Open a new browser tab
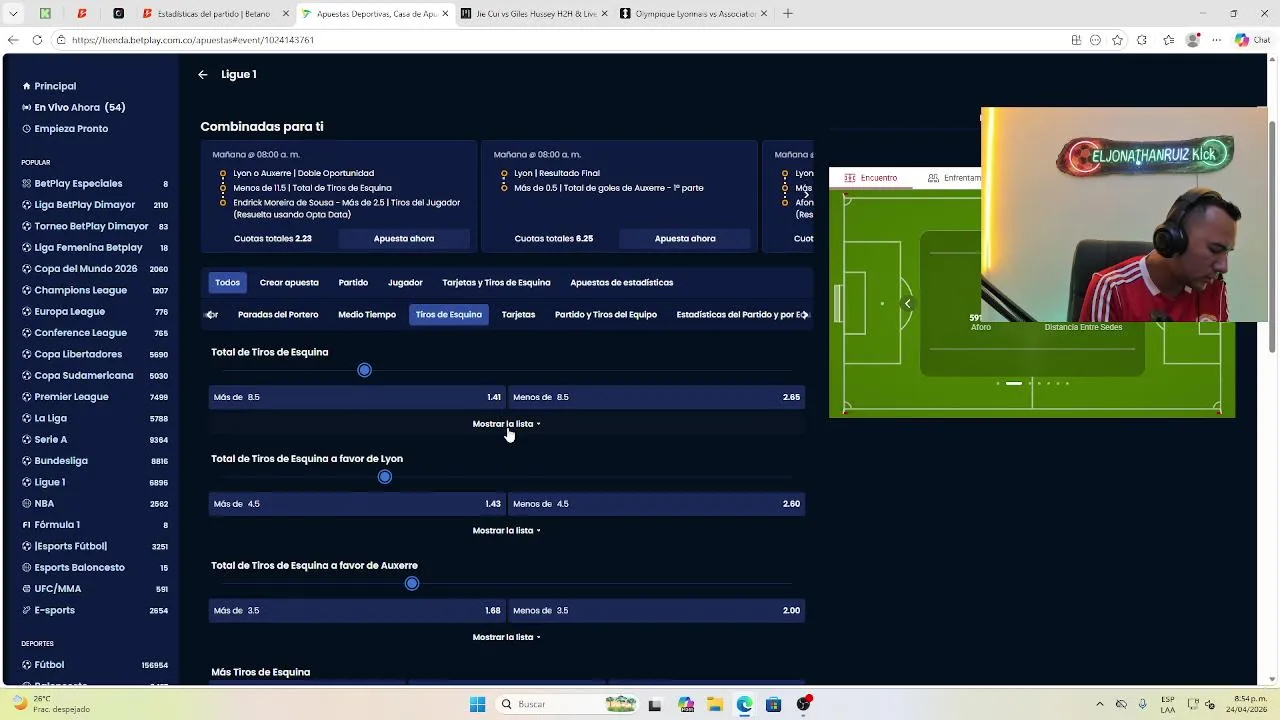Viewport: 1280px width, 720px height. point(787,13)
